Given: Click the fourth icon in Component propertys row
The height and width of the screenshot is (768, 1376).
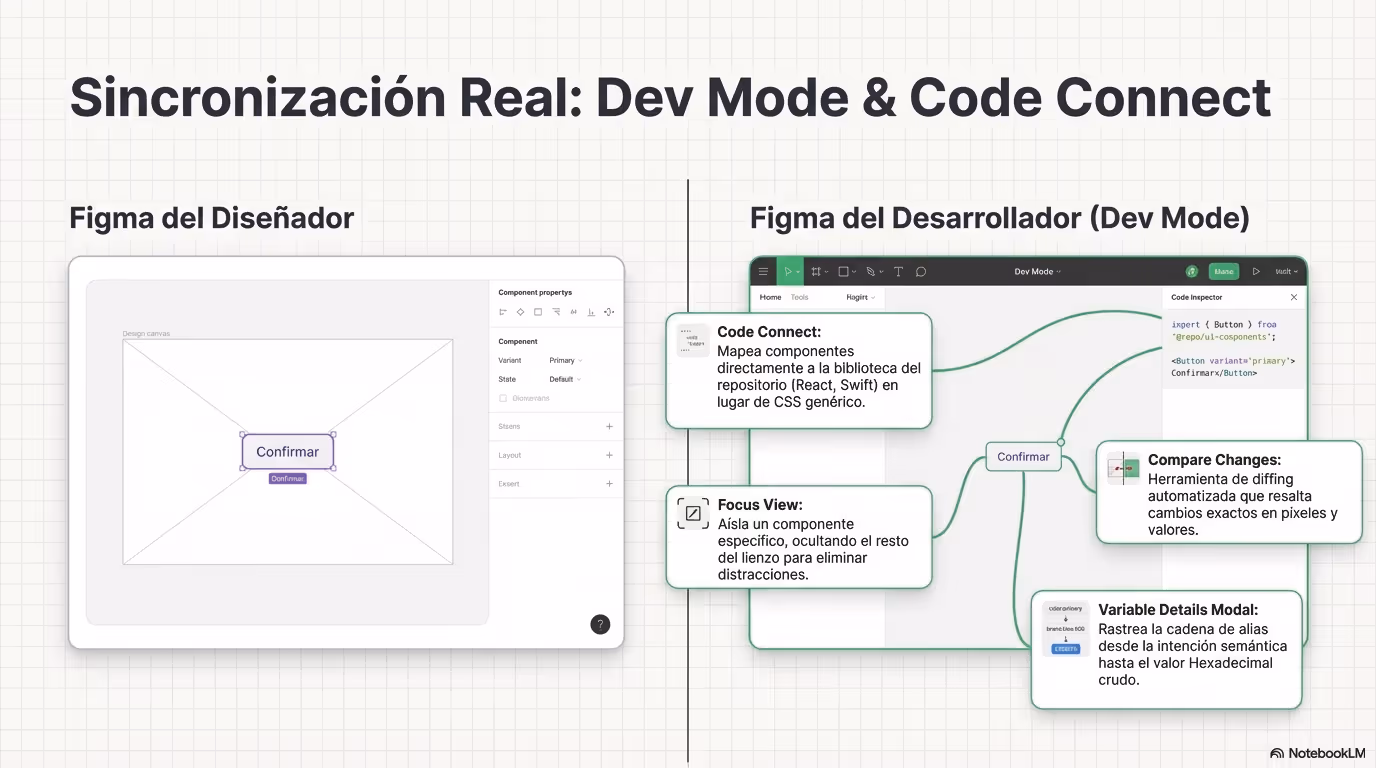Looking at the screenshot, I should (556, 312).
